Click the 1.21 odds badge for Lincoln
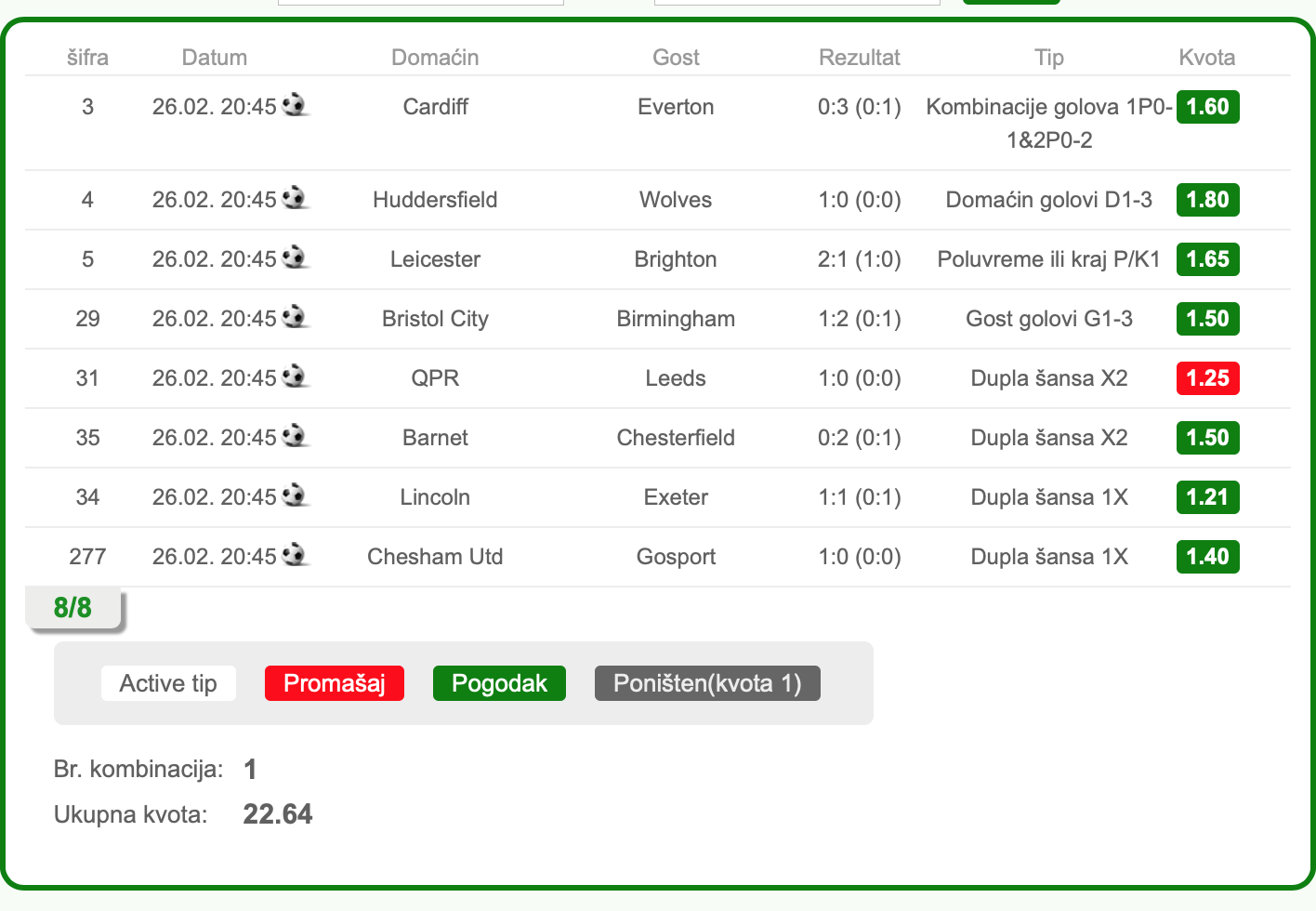 click(1207, 497)
